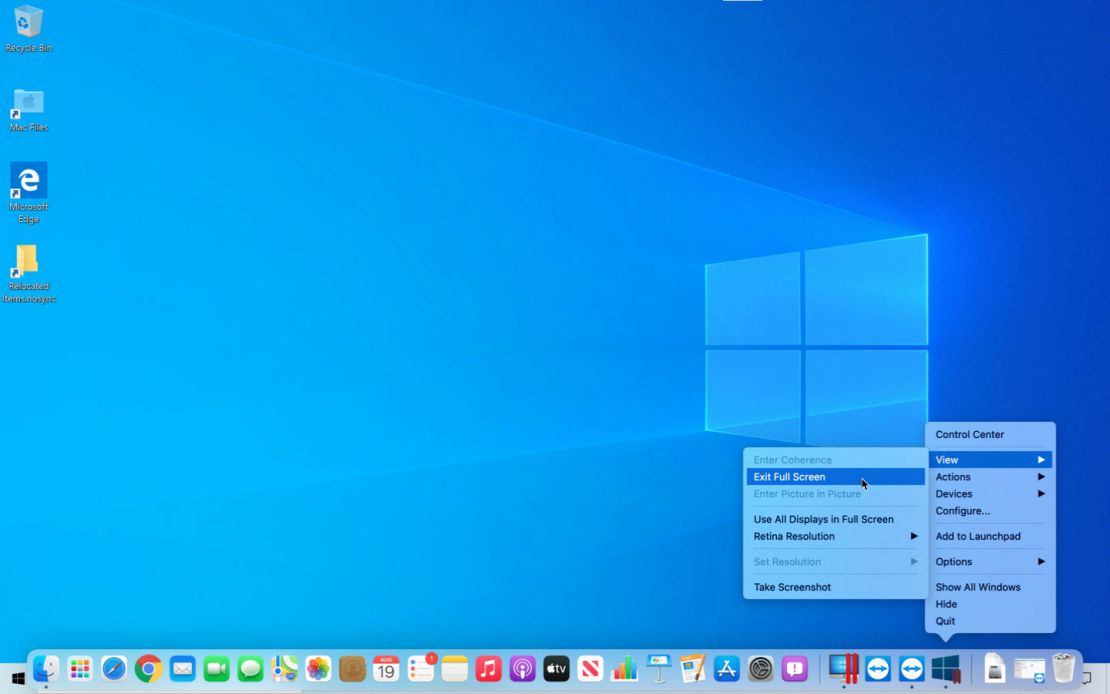Open Keynote from the Dock
This screenshot has width=1110, height=694.
(657, 668)
